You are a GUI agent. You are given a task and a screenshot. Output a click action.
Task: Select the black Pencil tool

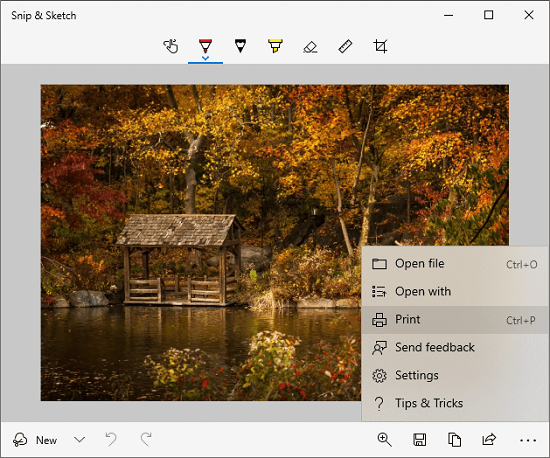[240, 46]
